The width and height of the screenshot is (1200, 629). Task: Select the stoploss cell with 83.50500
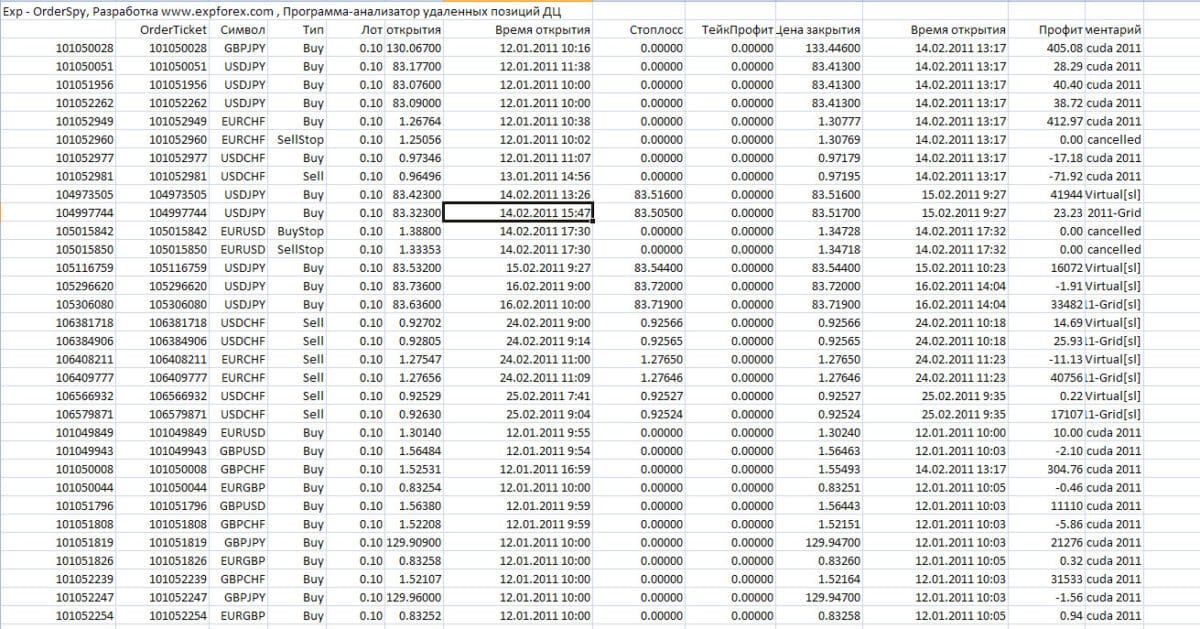656,213
